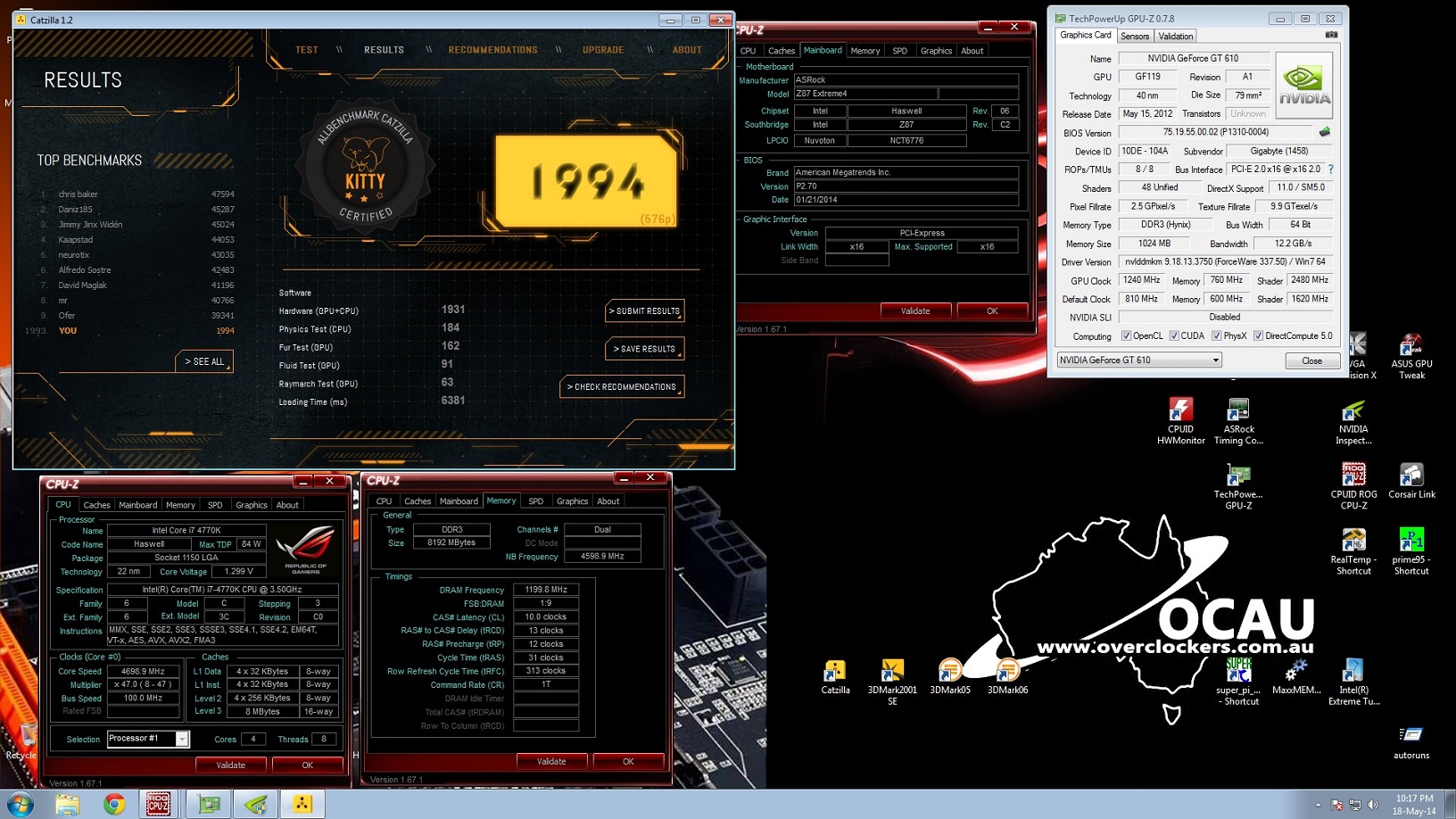Click the BIOS save chip icon in GPU-Z
The width and height of the screenshot is (1456, 819).
(1325, 132)
